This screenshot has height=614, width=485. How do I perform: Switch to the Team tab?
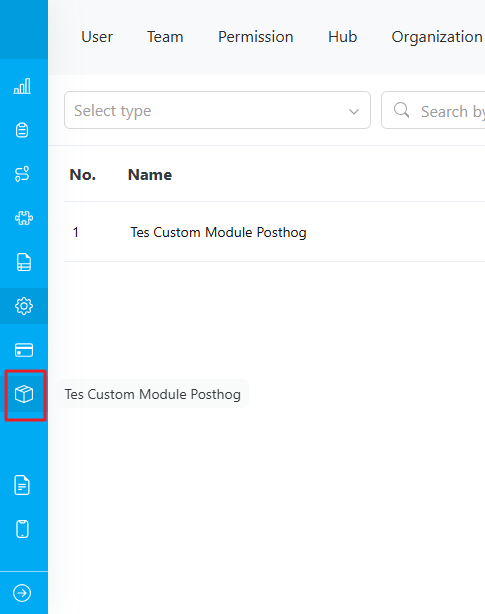pyautogui.click(x=165, y=37)
